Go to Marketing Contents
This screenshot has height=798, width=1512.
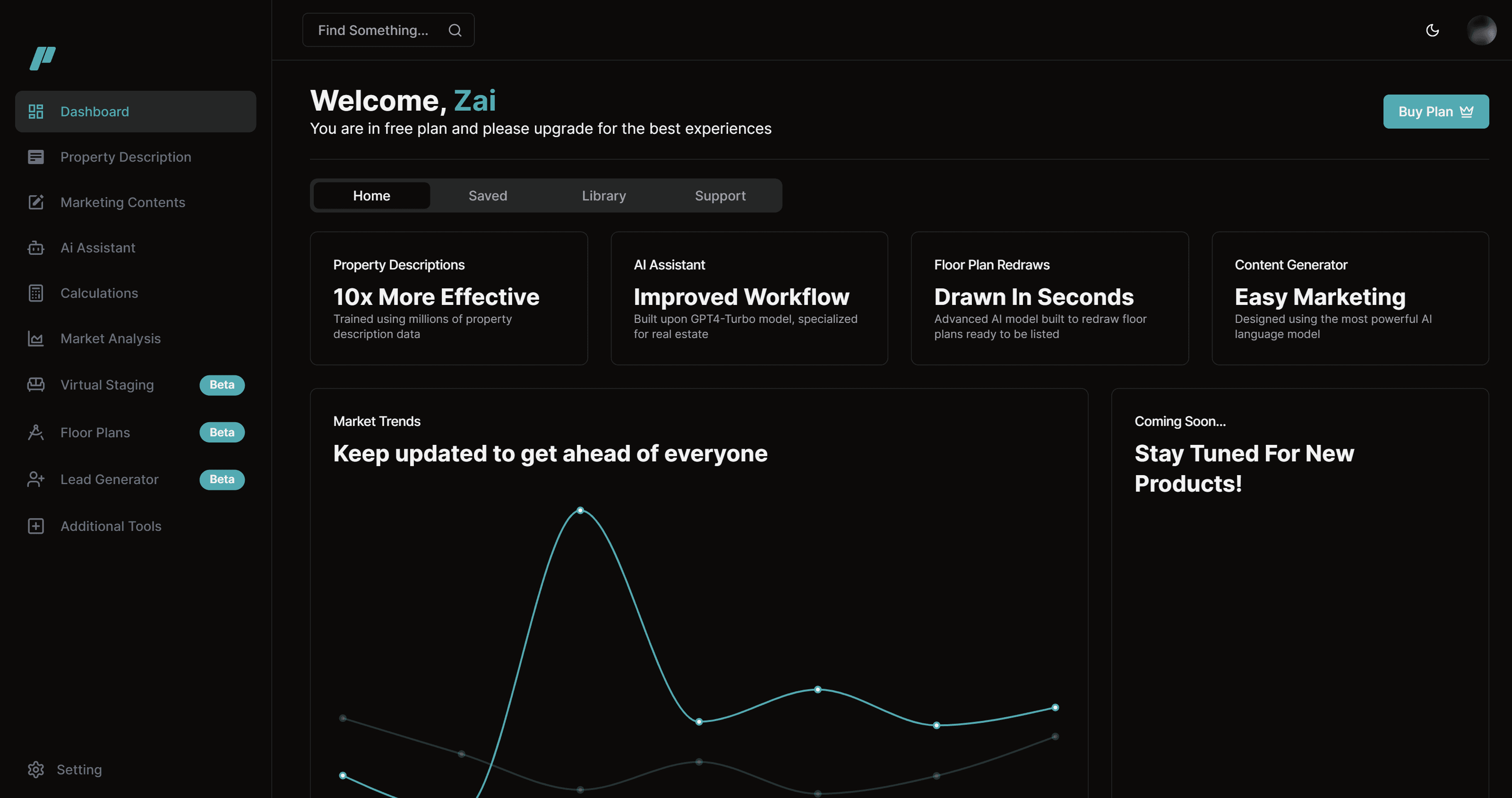pos(123,202)
